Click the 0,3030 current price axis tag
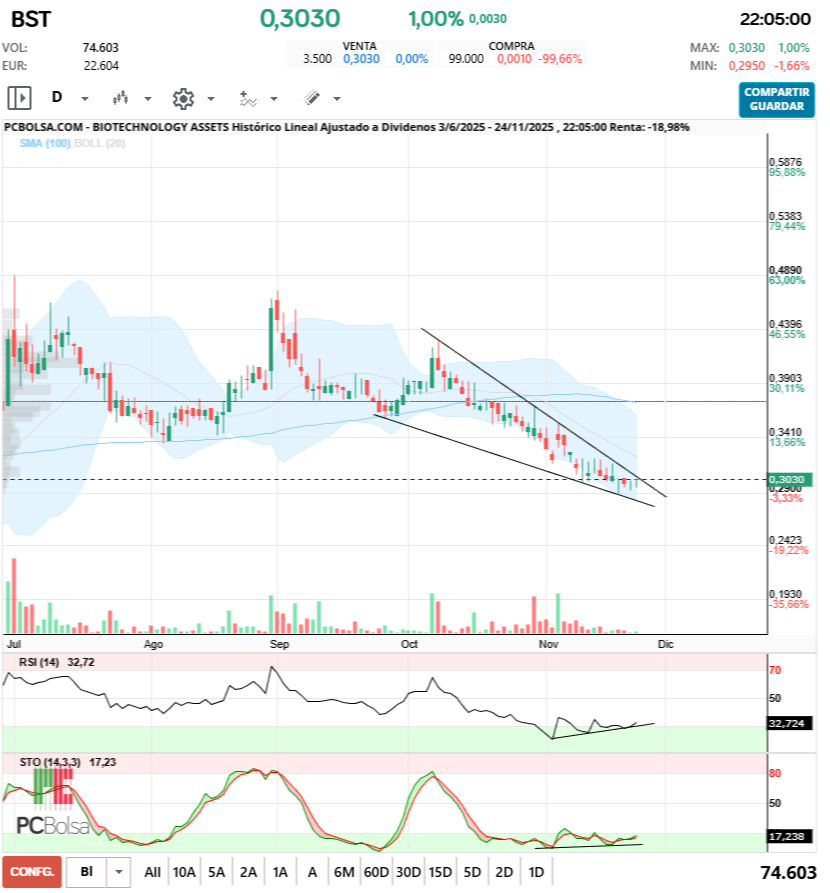This screenshot has width=830, height=893. 790,480
